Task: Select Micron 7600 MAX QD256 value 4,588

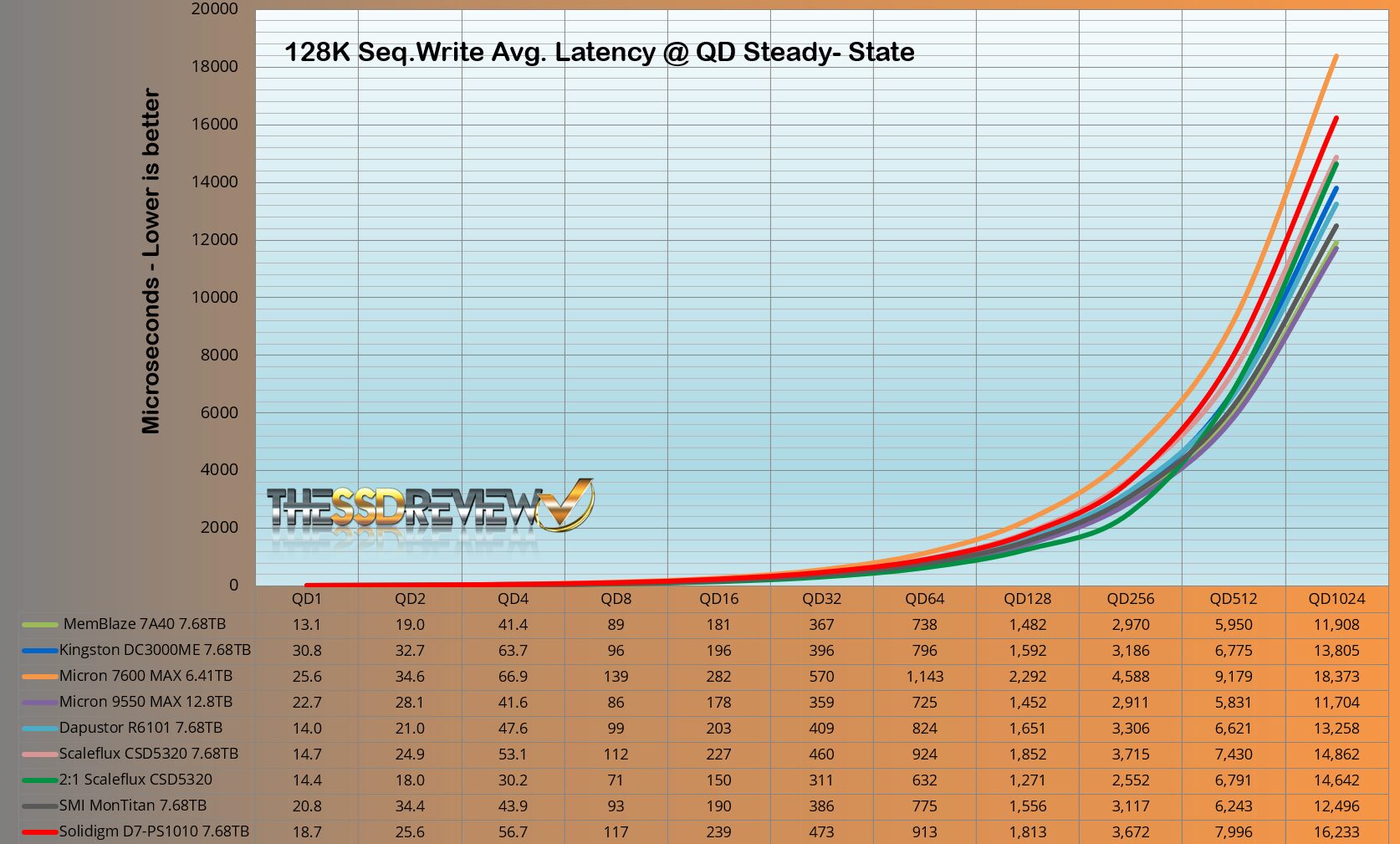Action: [1130, 677]
